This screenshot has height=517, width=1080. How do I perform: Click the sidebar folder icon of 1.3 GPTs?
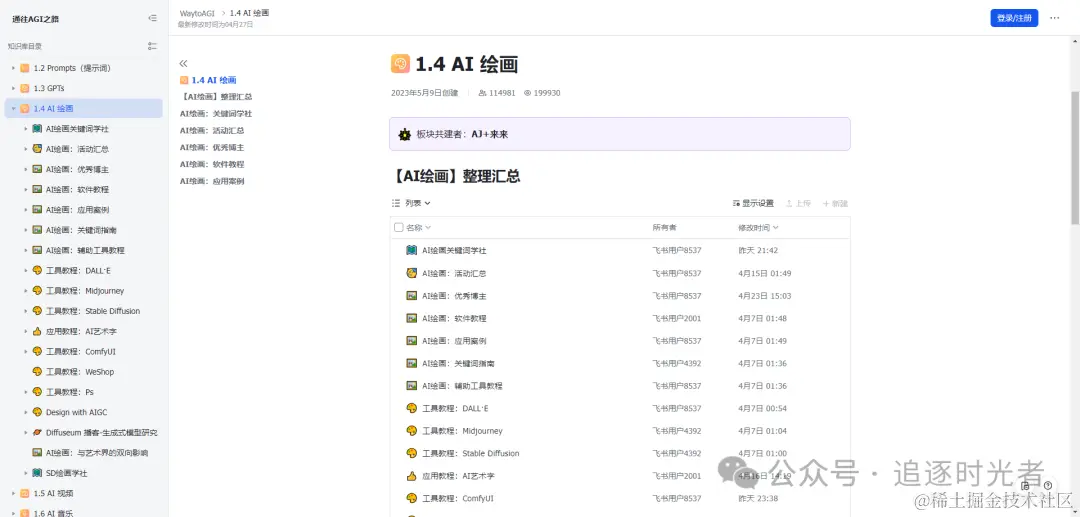coord(25,88)
